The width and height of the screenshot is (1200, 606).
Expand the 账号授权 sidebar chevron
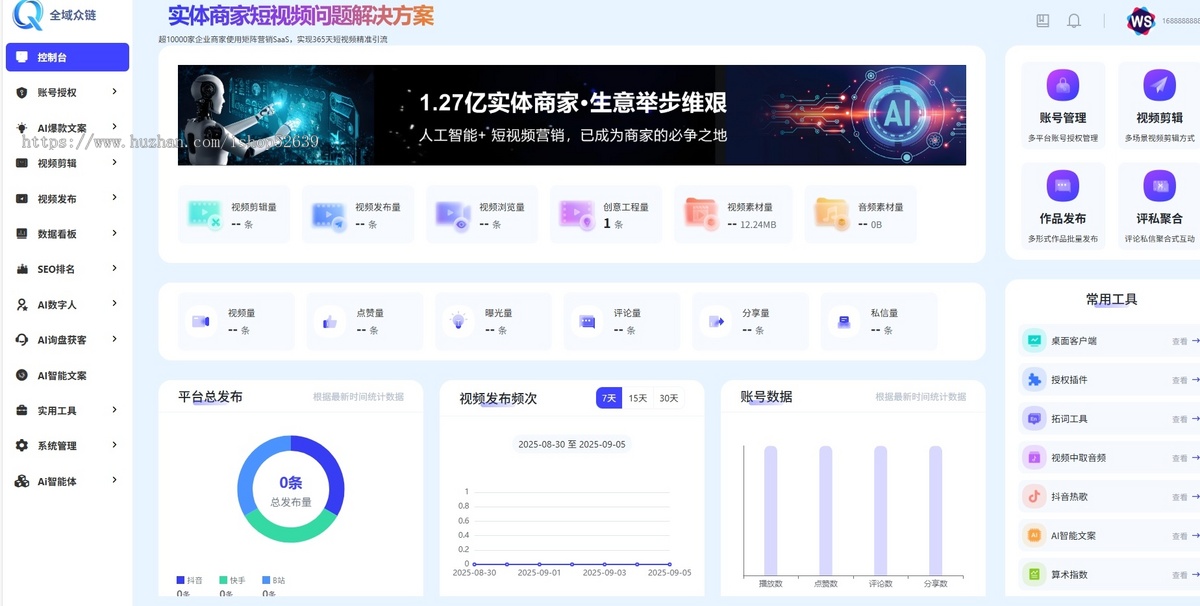pyautogui.click(x=115, y=92)
